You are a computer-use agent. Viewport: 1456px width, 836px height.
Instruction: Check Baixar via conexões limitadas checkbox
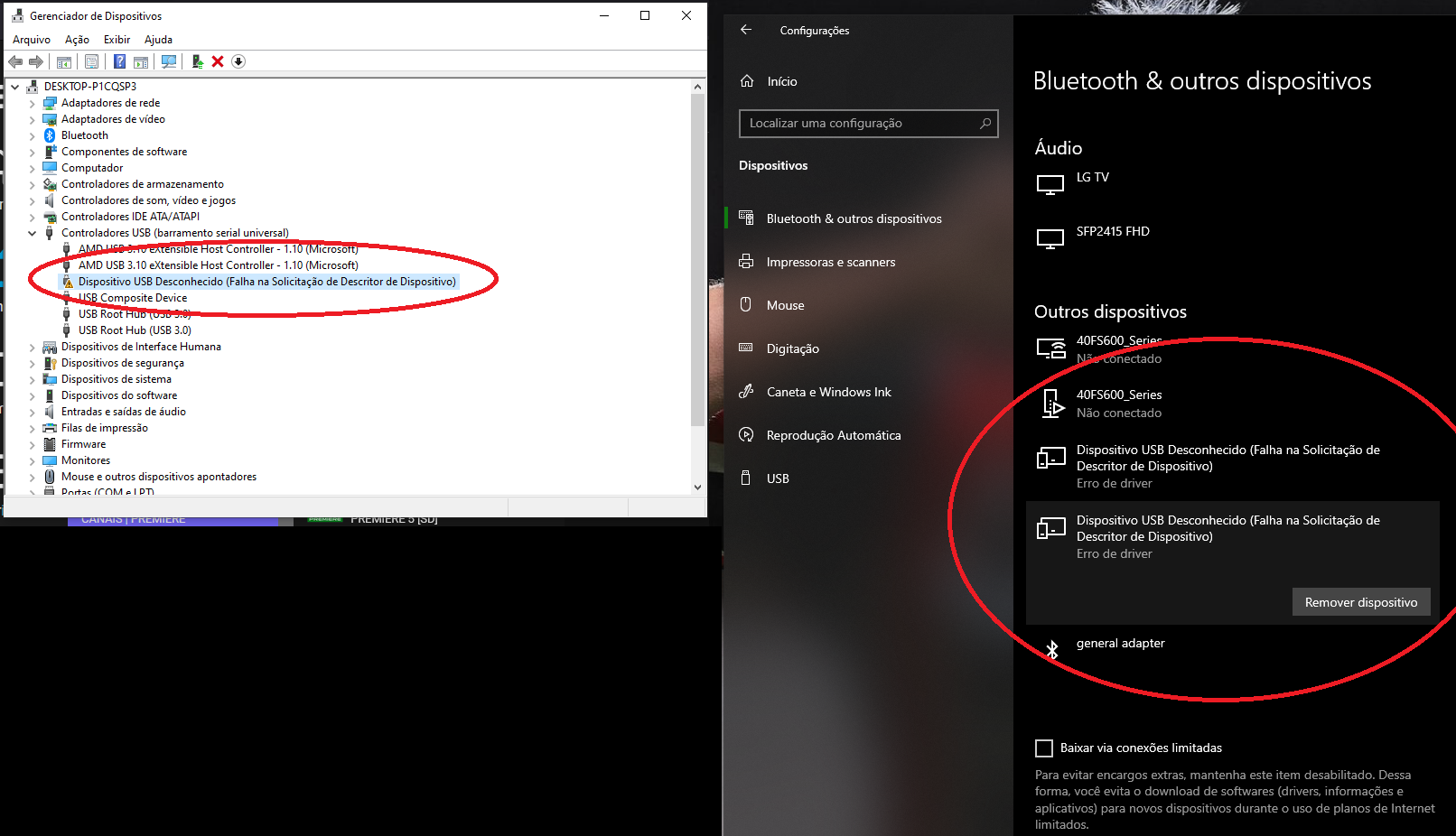click(x=1044, y=748)
